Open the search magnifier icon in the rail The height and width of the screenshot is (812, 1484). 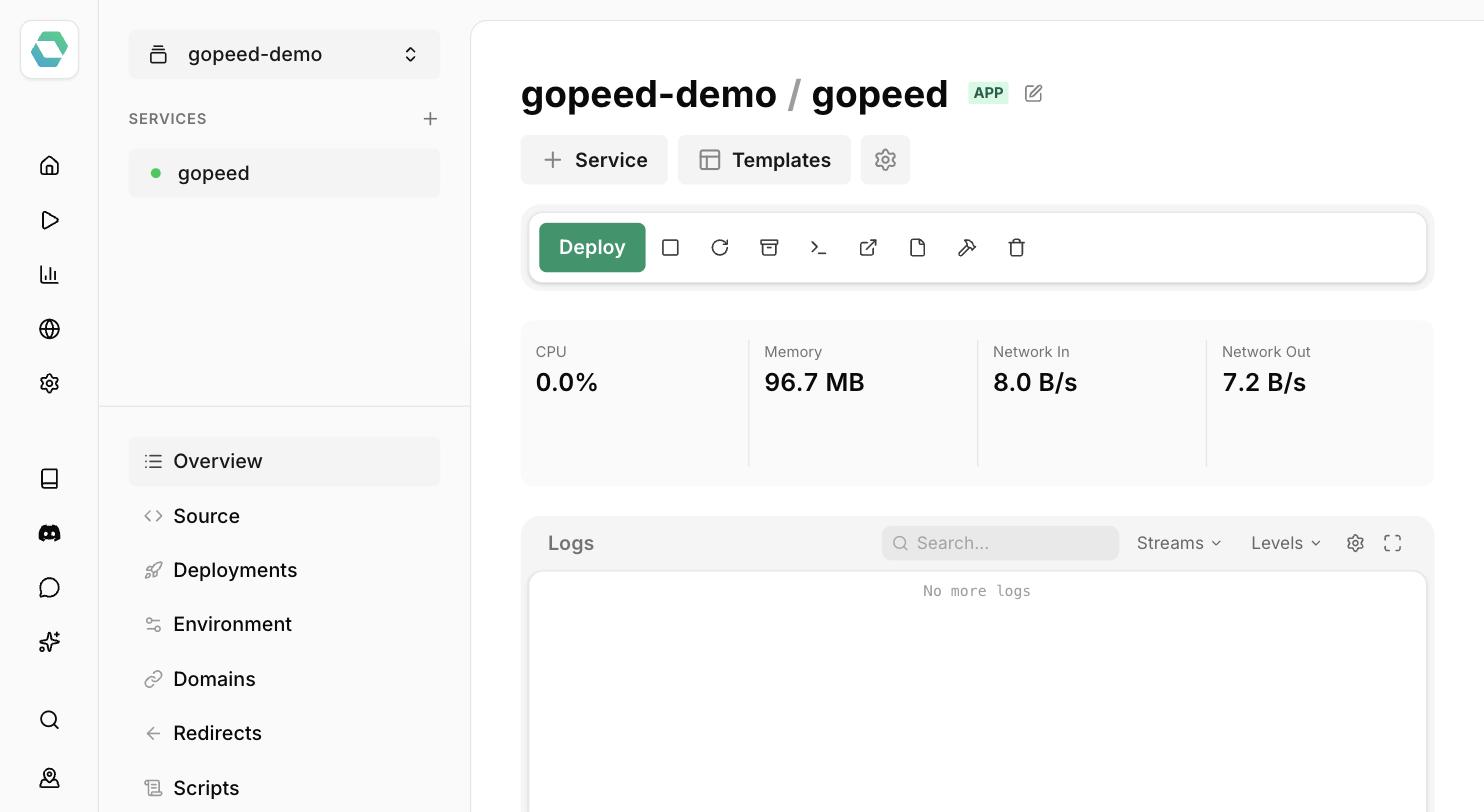point(49,720)
